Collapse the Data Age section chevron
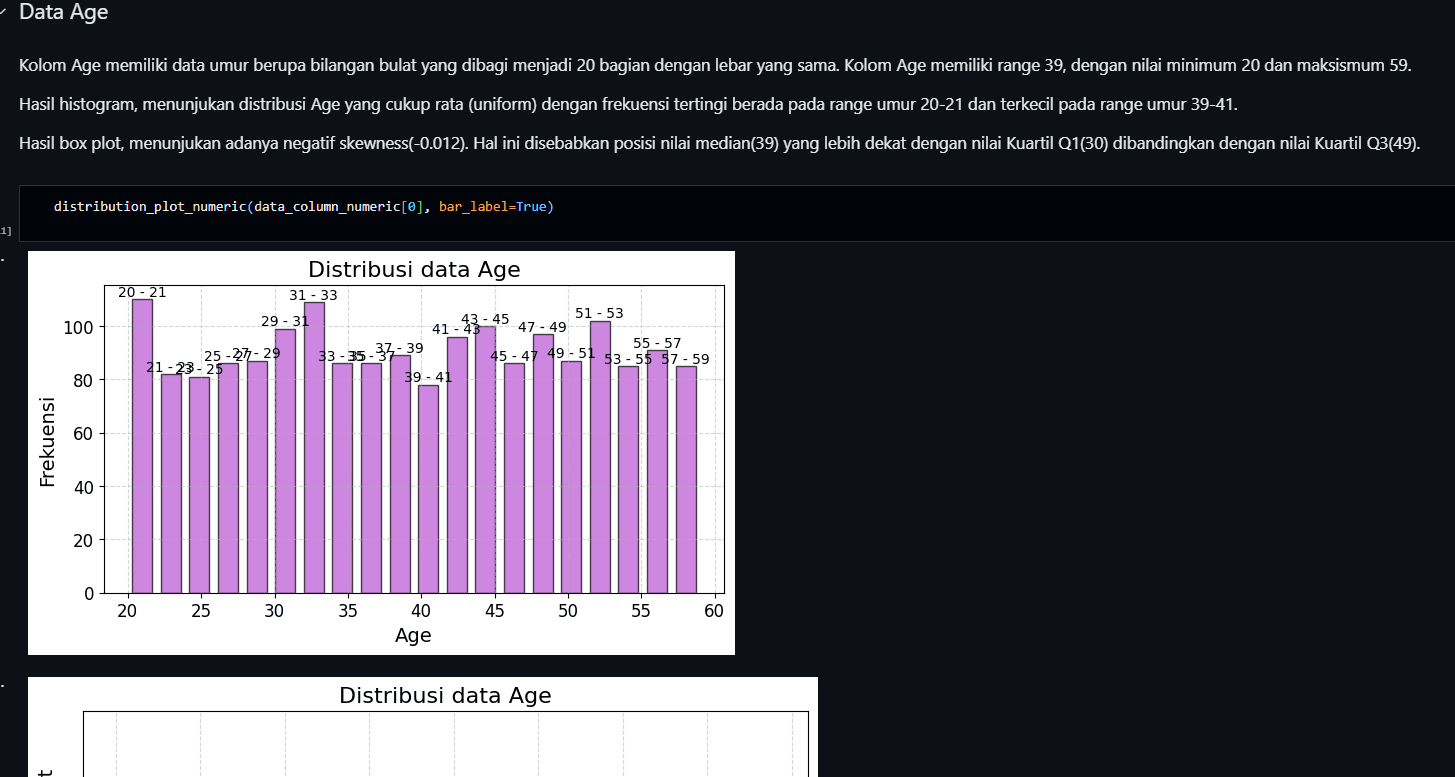The image size is (1455, 777). (x=3, y=13)
